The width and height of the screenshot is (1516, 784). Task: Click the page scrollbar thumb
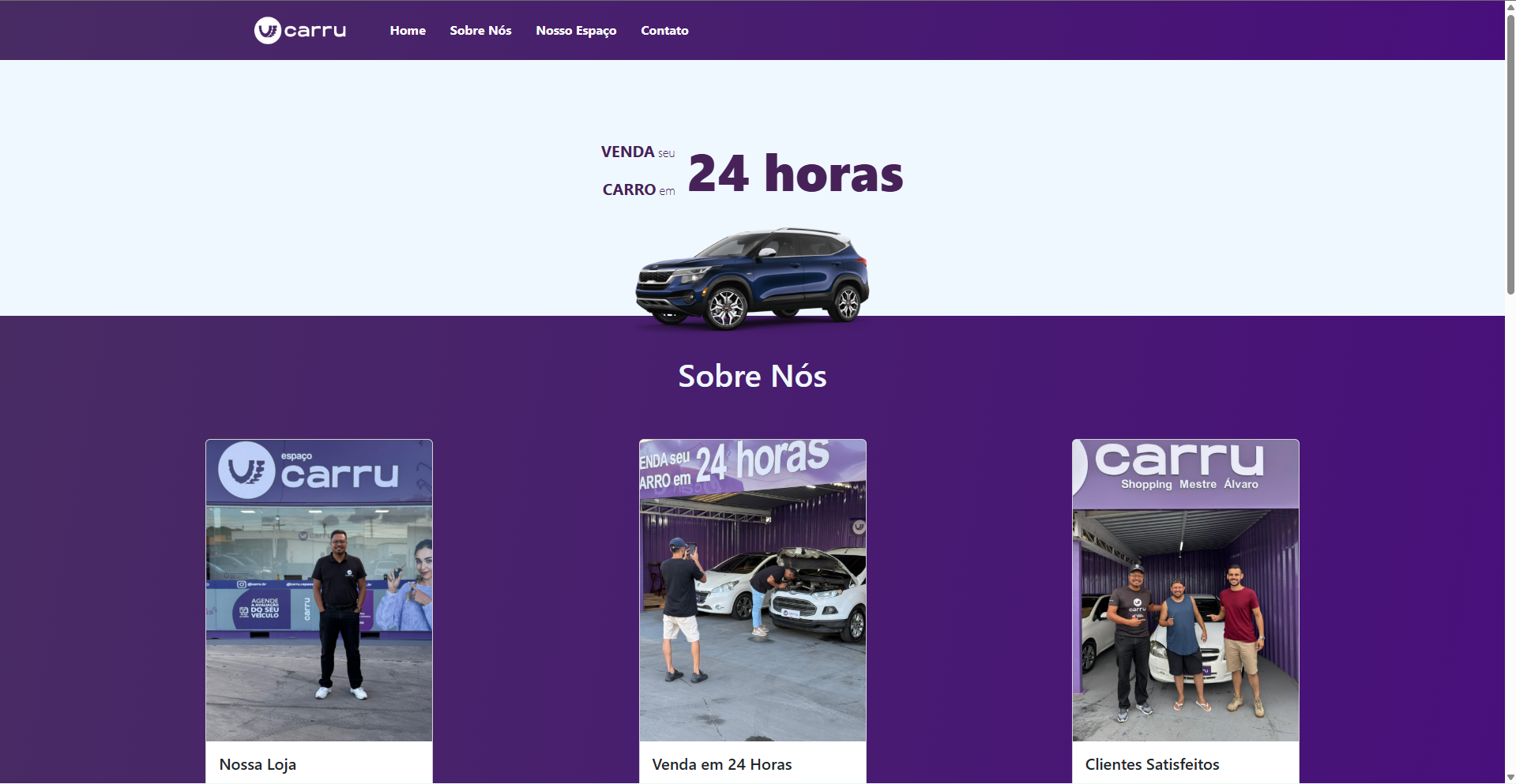coord(1510,154)
